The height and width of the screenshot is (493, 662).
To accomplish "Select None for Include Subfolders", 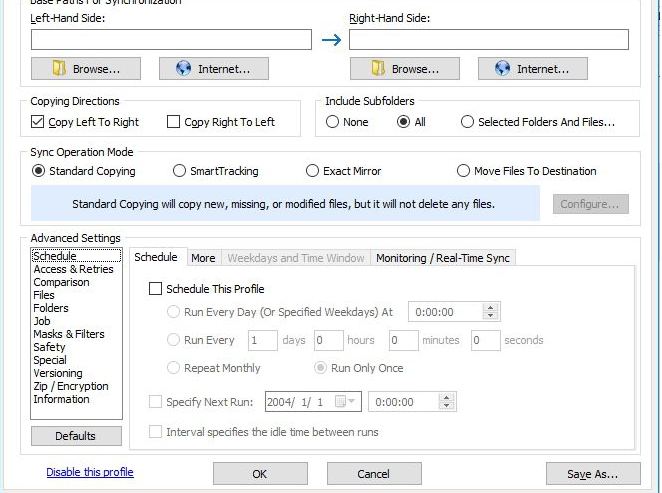I will (332, 122).
